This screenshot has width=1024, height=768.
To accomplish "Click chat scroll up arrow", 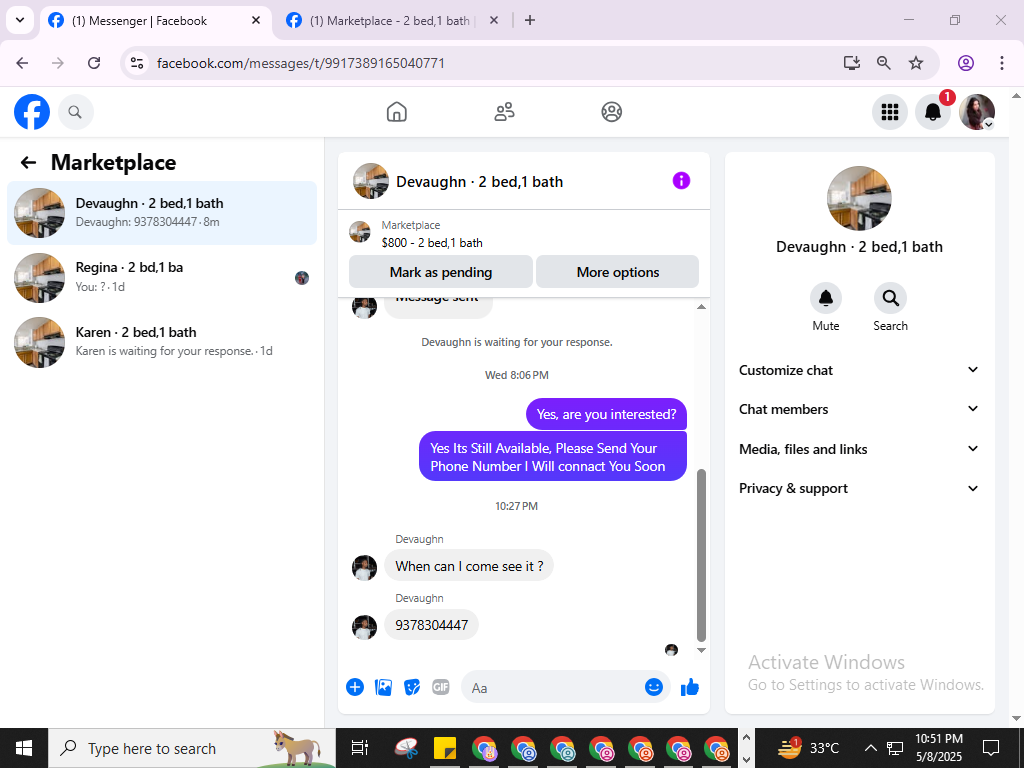I will click(x=701, y=306).
